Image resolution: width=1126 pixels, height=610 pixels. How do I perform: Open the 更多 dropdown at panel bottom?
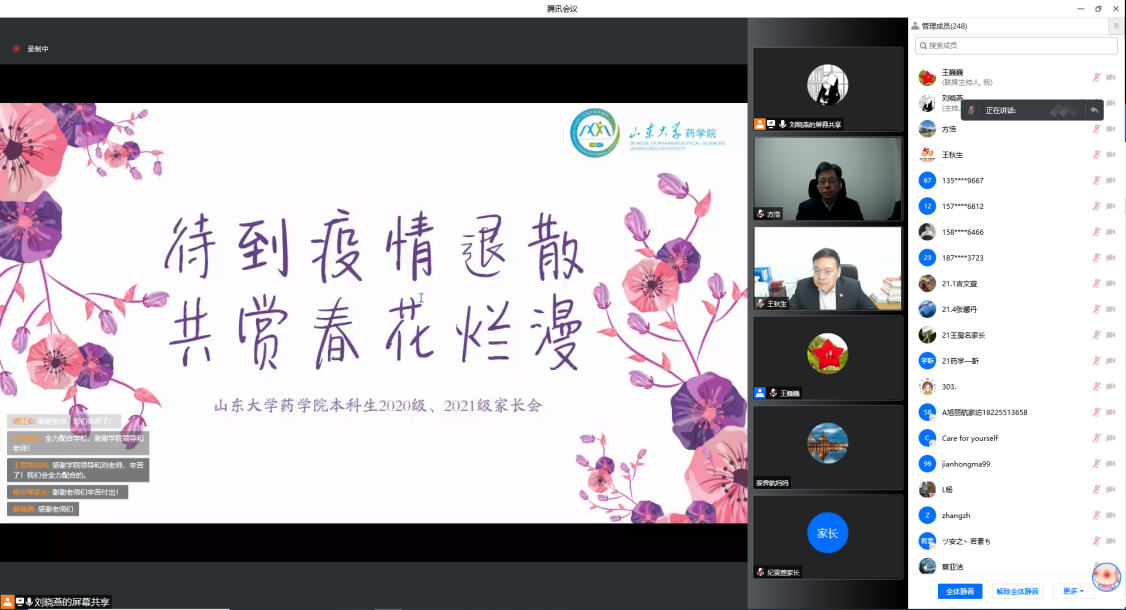[1074, 591]
